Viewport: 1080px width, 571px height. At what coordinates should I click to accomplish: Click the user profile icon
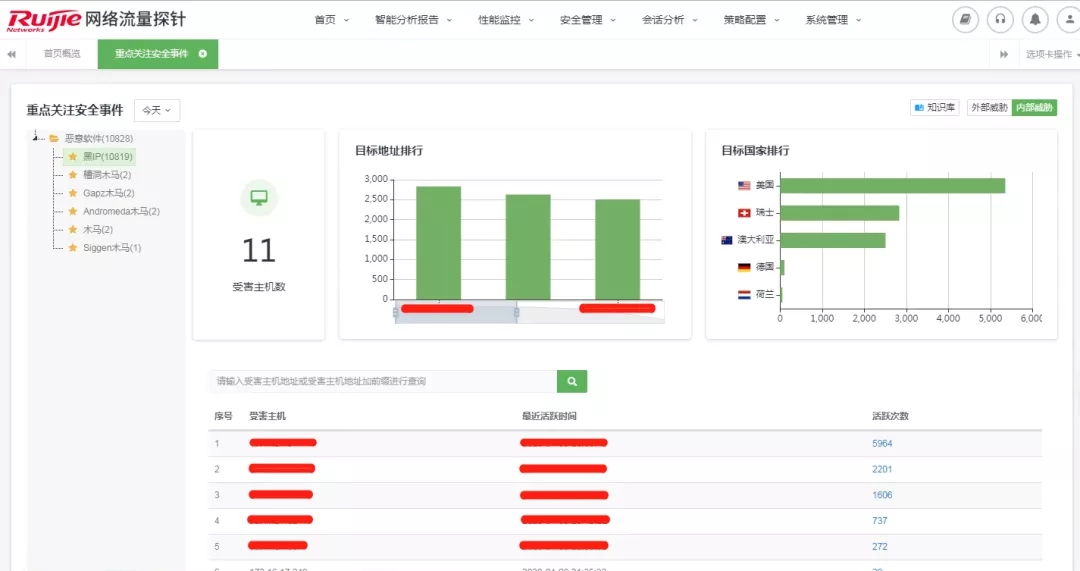(x=1070, y=20)
